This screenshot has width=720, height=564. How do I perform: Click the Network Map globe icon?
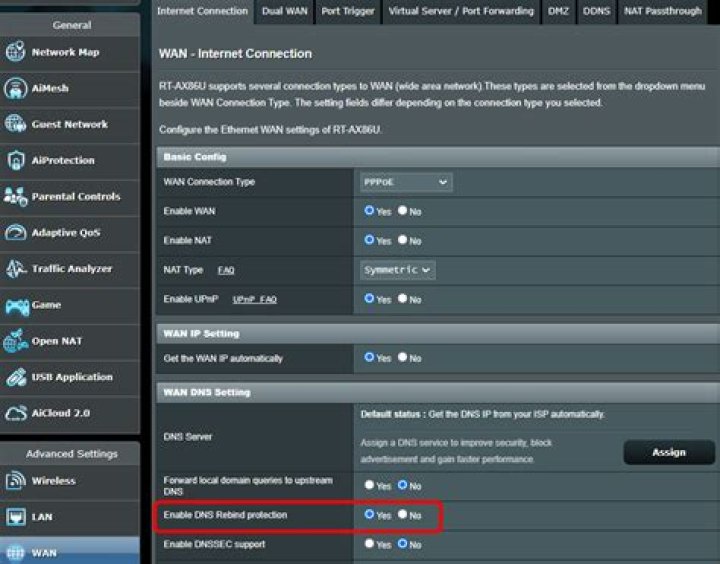[x=16, y=52]
